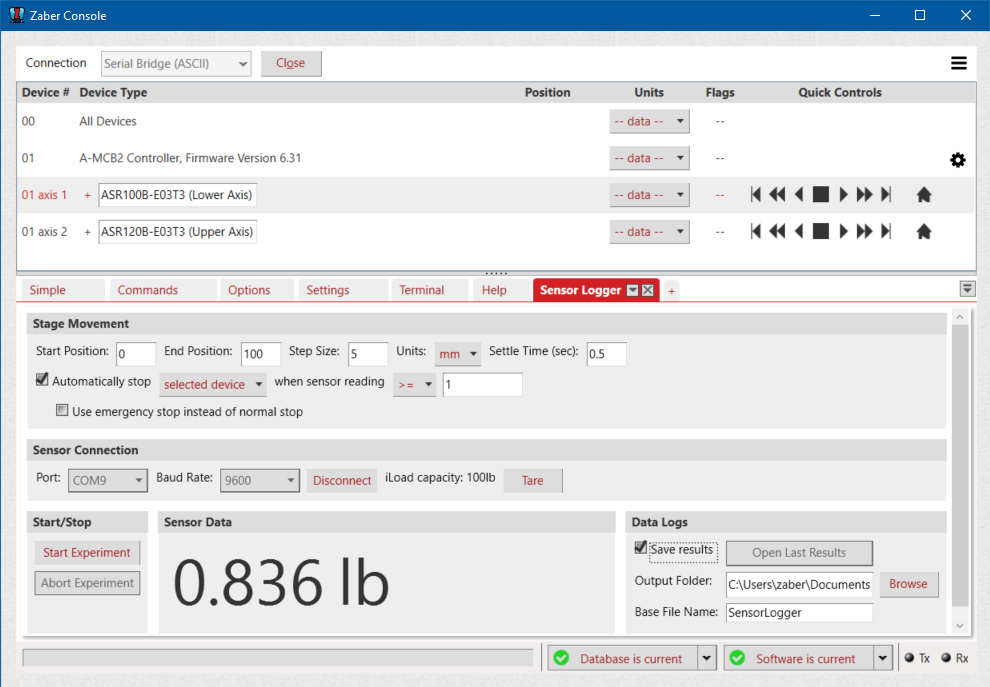Click the Disconnect sensor button
990x687 pixels.
point(342,481)
